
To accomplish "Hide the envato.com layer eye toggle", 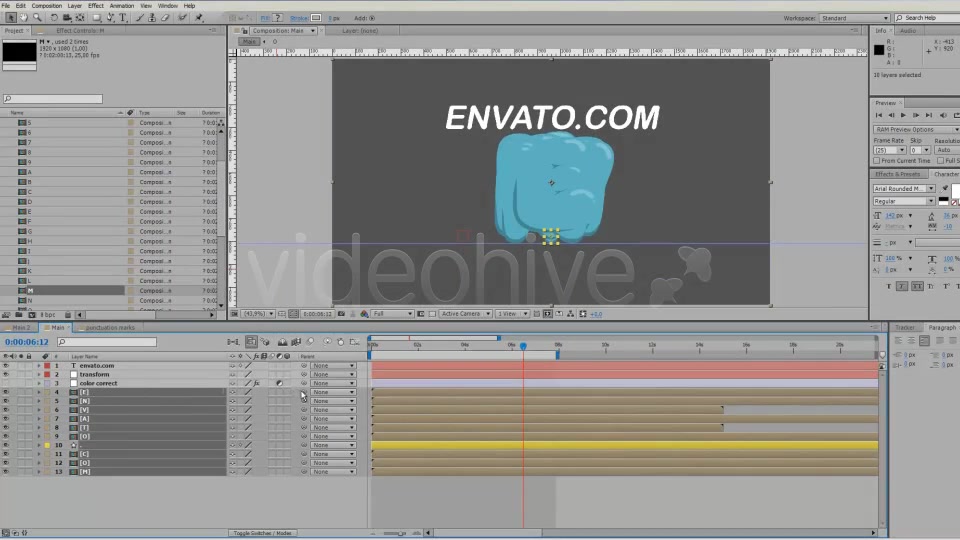I will (x=6, y=366).
